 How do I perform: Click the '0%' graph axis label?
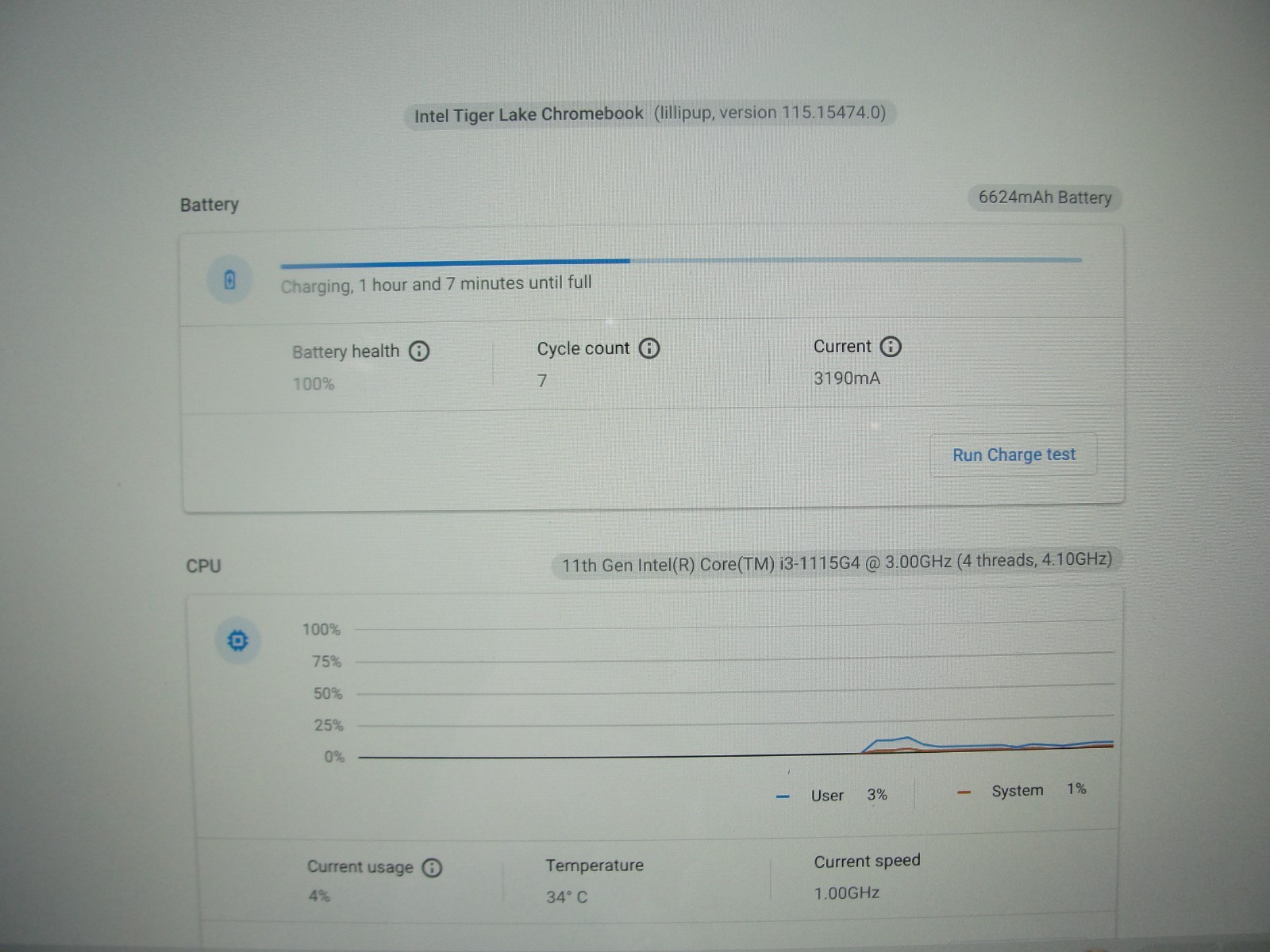pyautogui.click(x=334, y=757)
